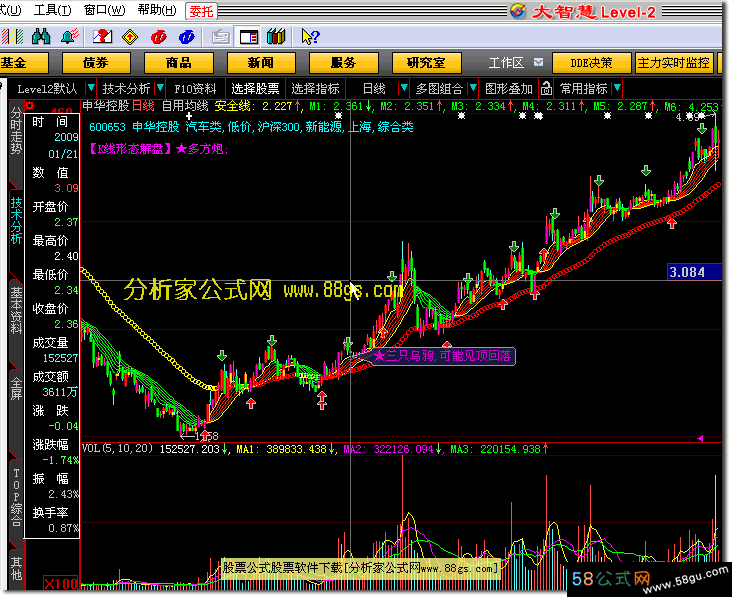This screenshot has height=597, width=732.
Task: Click the X100 volume multiplier label
Action: 61,583
